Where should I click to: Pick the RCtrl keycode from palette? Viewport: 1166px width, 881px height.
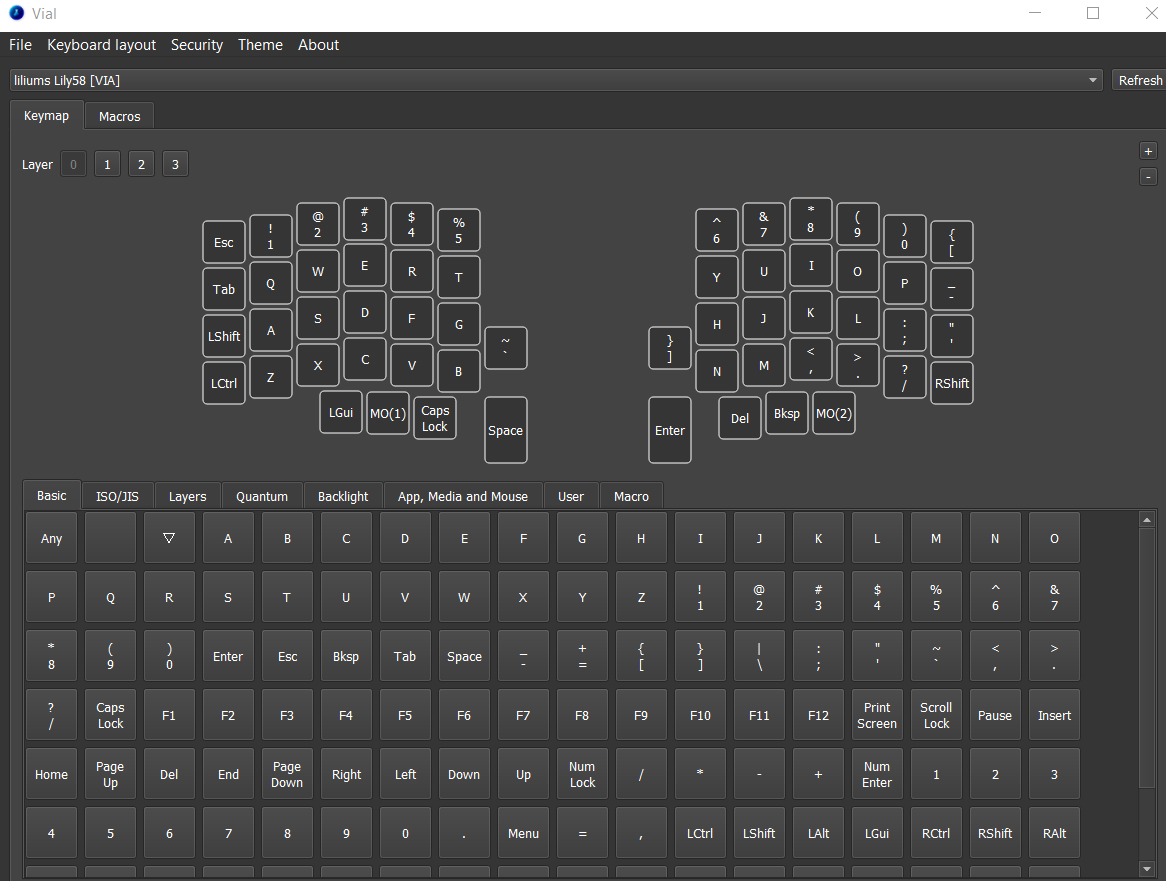click(936, 833)
